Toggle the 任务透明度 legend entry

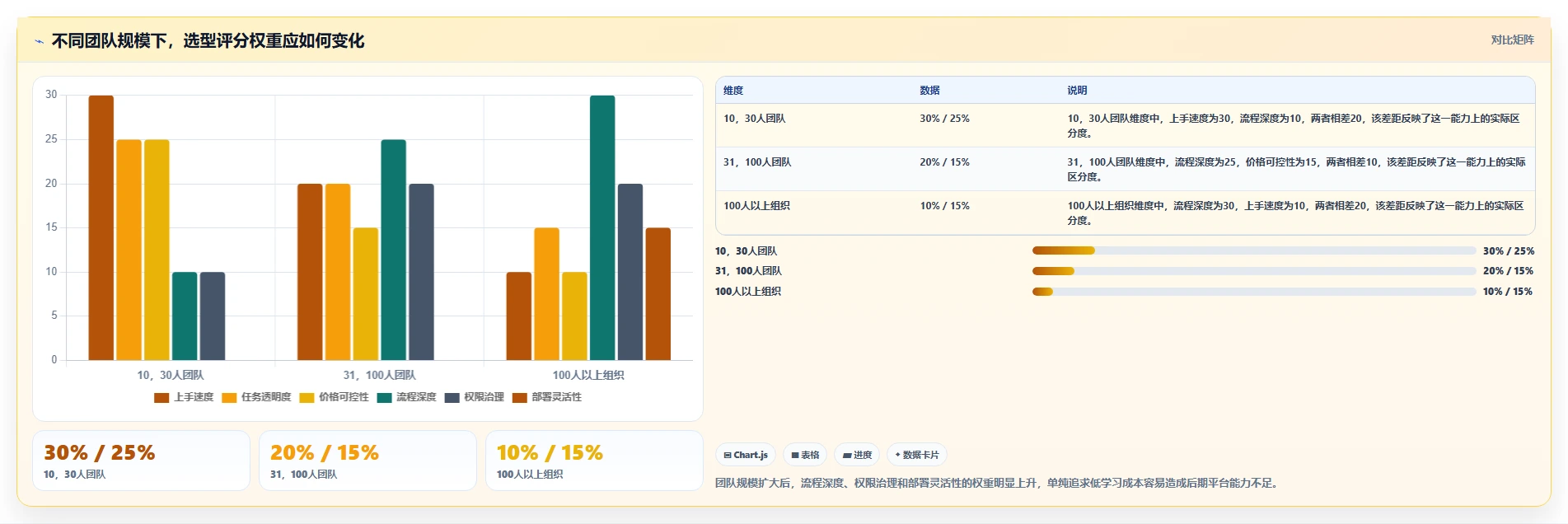click(256, 397)
